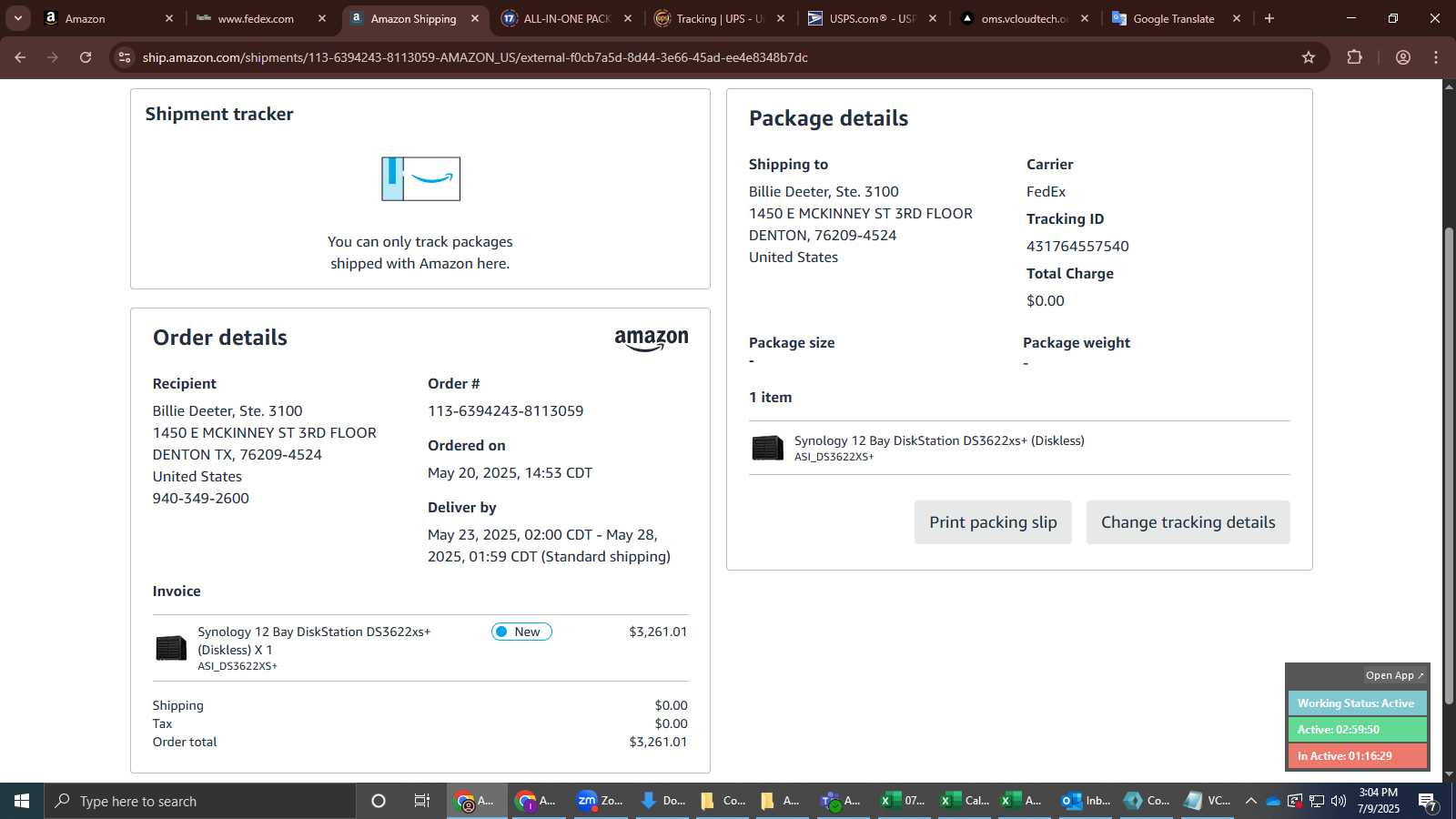
Task: Open the OneDrive cloud tray icon
Action: click(x=1273, y=801)
